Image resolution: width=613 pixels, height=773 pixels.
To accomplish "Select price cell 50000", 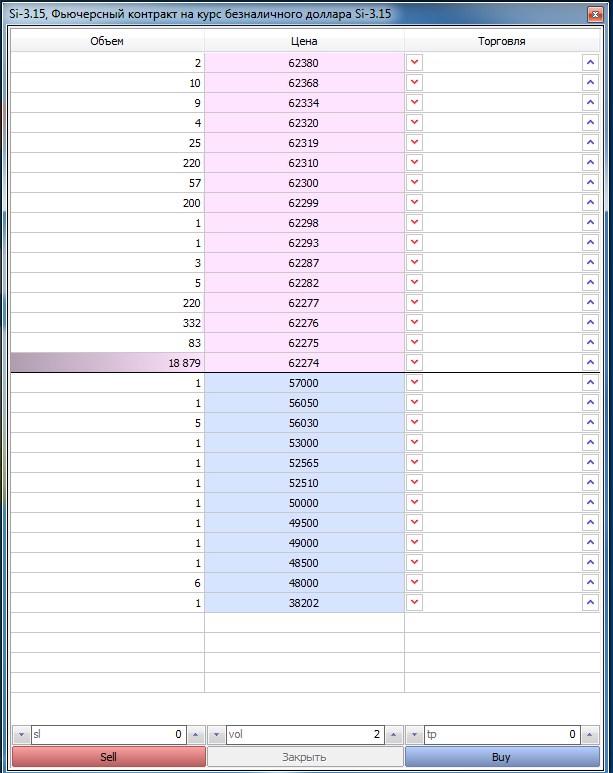I will click(x=304, y=503).
